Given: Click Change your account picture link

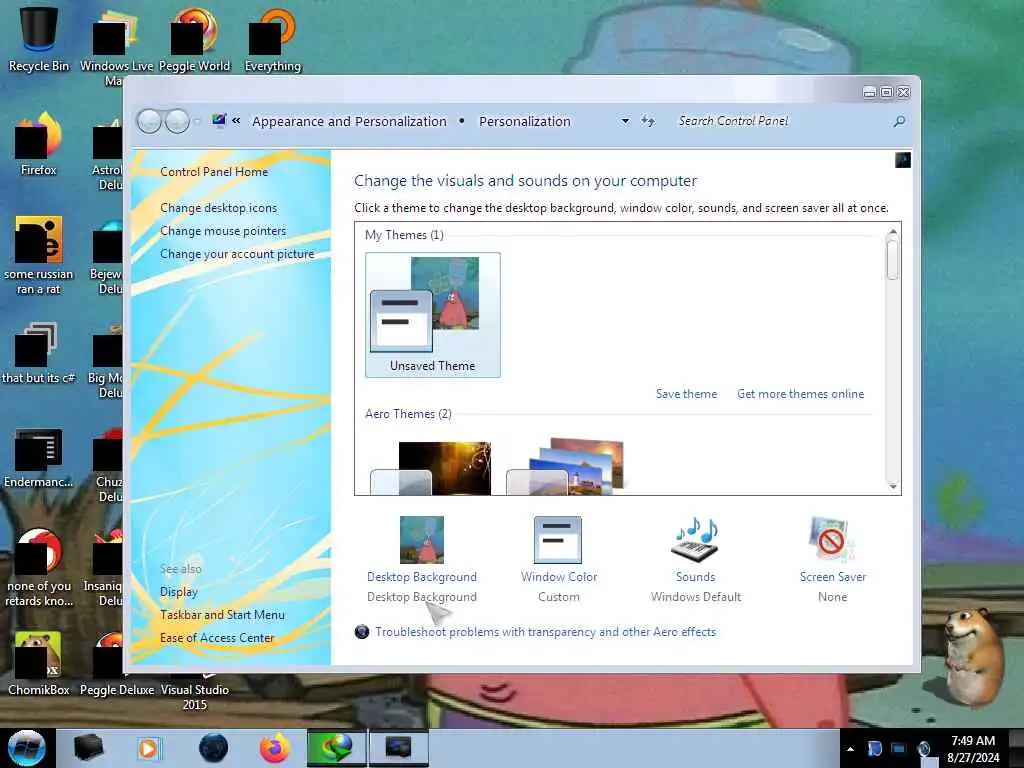Looking at the screenshot, I should pos(237,254).
